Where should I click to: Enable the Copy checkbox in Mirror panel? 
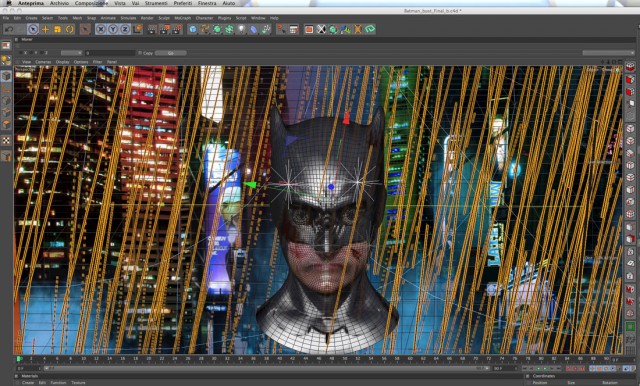pos(140,53)
